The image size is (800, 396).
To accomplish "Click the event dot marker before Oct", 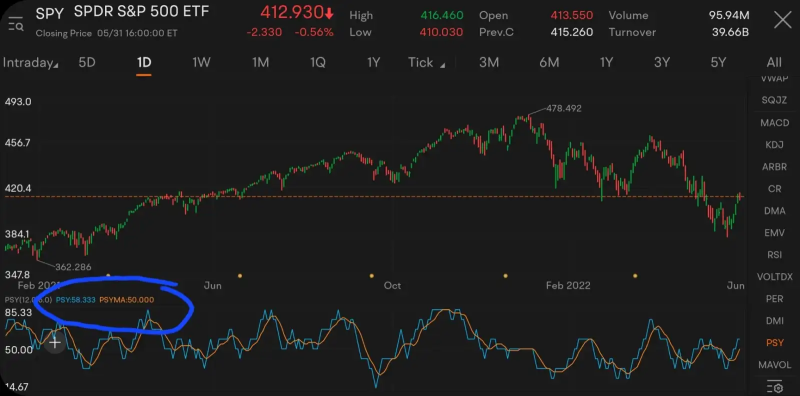I will coord(371,276).
